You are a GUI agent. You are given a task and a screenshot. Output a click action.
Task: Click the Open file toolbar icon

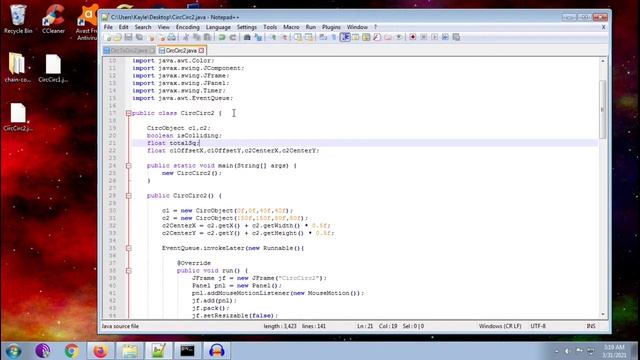(x=118, y=38)
